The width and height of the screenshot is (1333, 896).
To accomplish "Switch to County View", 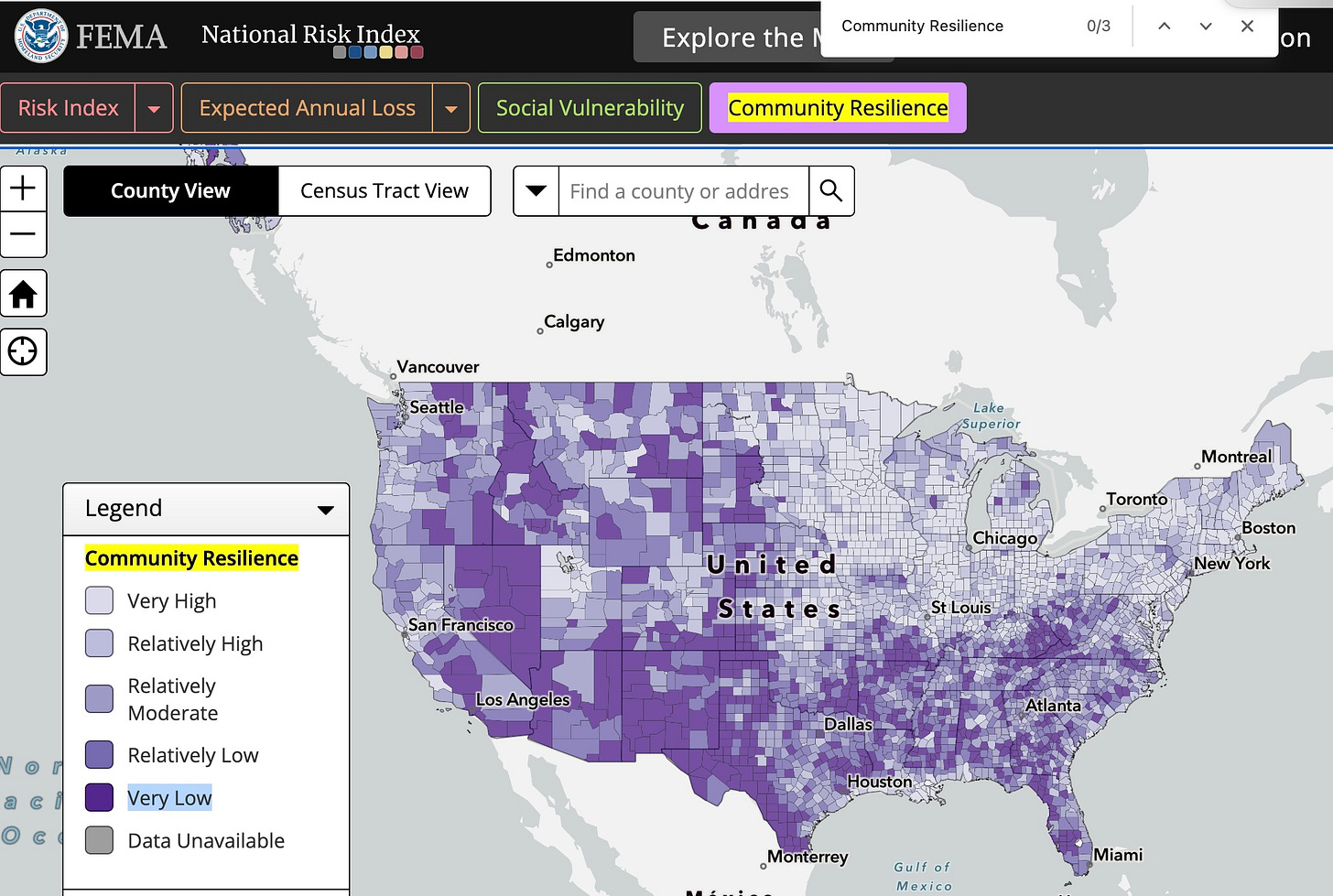I will pos(170,190).
